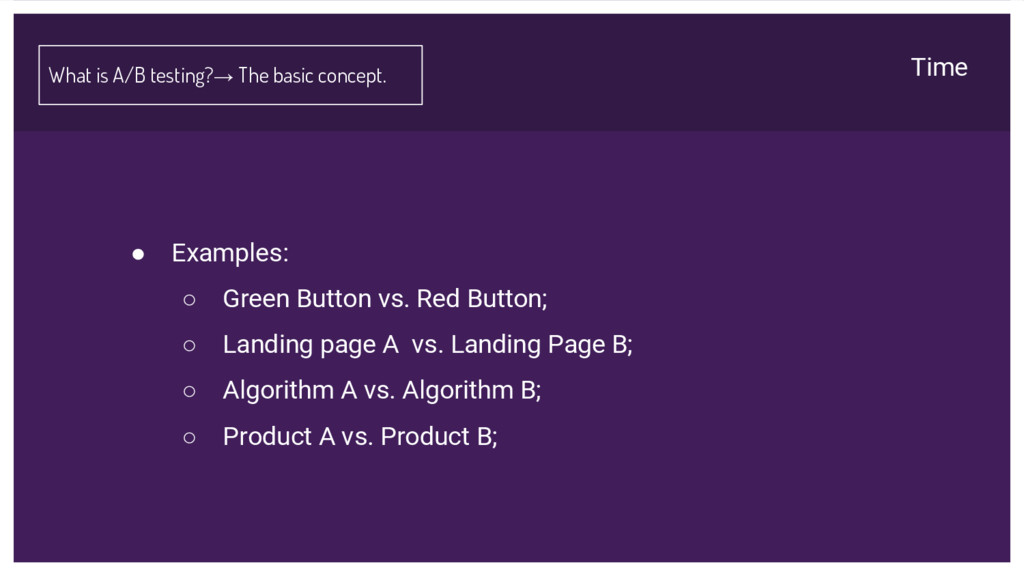Select the "Examples:" heading text
This screenshot has height=576, width=1024.
(230, 253)
